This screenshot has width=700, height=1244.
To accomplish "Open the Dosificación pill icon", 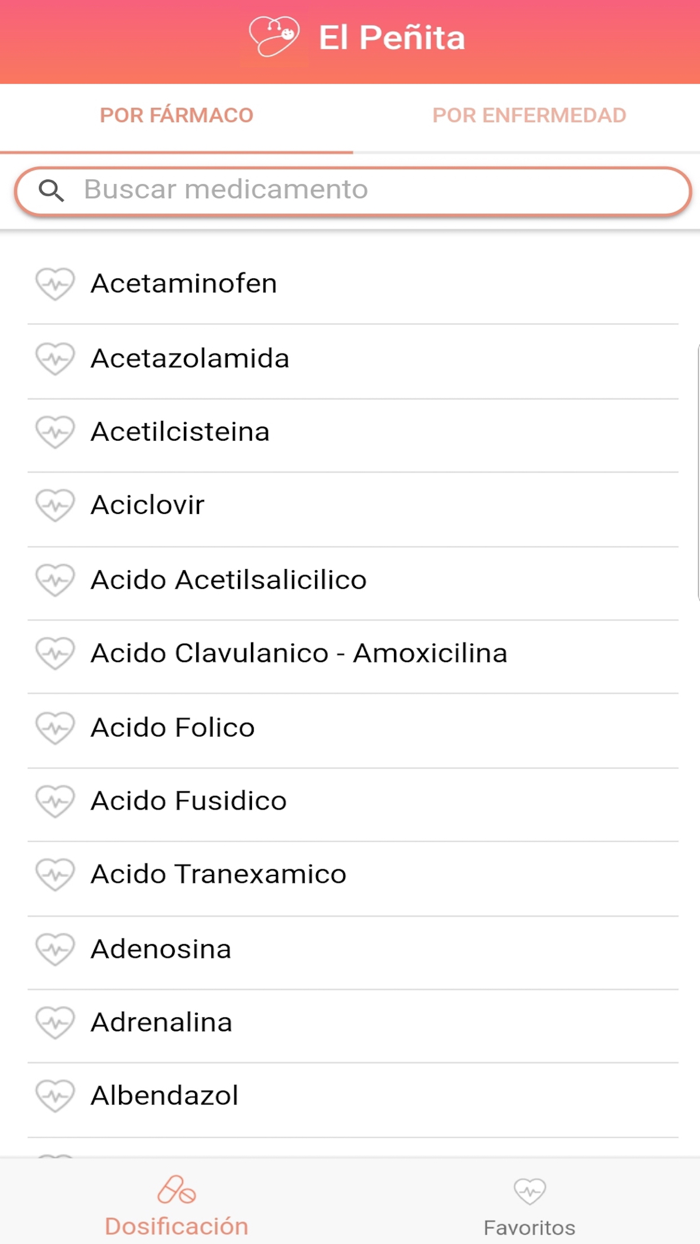I will pos(176,1190).
